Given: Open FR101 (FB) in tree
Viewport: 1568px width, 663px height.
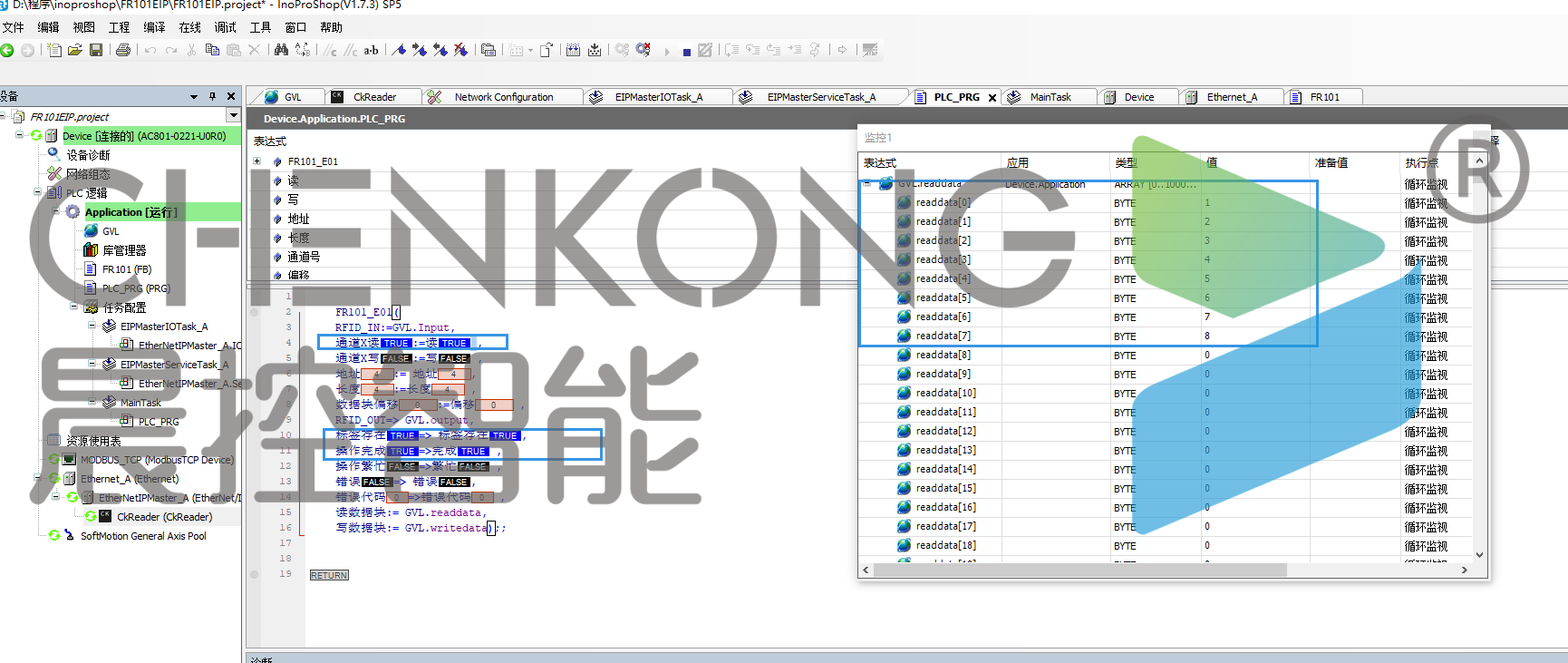Looking at the screenshot, I should tap(127, 269).
